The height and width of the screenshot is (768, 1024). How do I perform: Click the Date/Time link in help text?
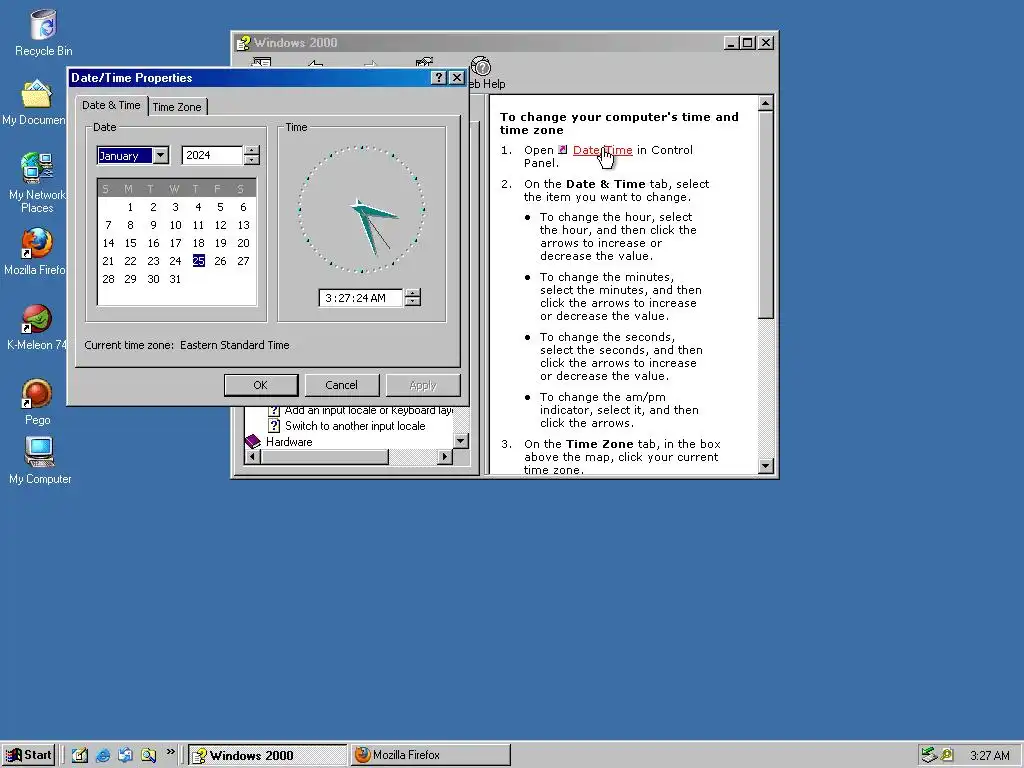pos(602,150)
